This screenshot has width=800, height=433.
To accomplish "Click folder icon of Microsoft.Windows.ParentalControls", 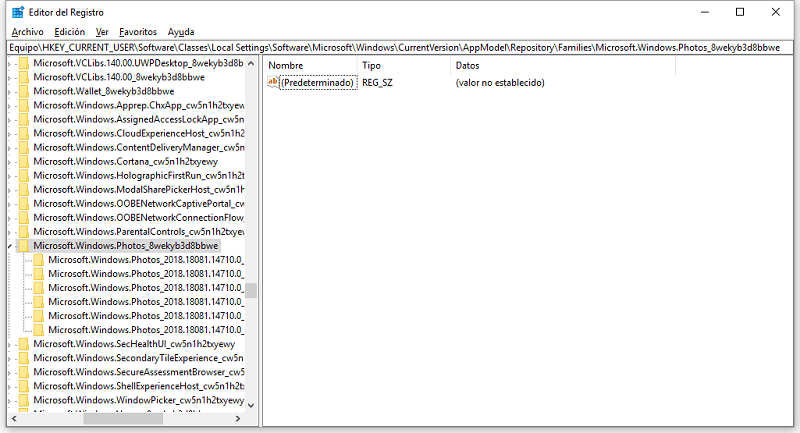I will point(23,232).
